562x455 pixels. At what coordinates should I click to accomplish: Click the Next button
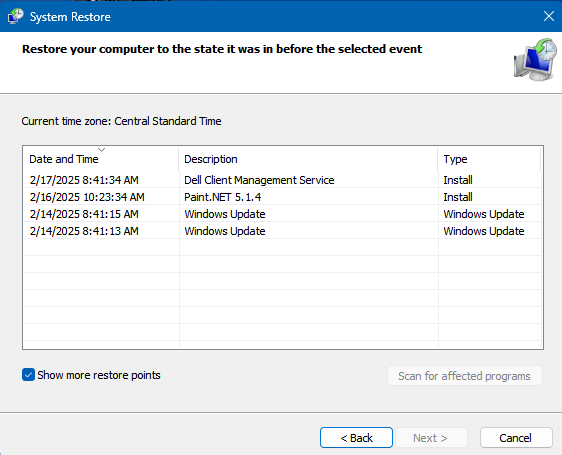point(431,437)
